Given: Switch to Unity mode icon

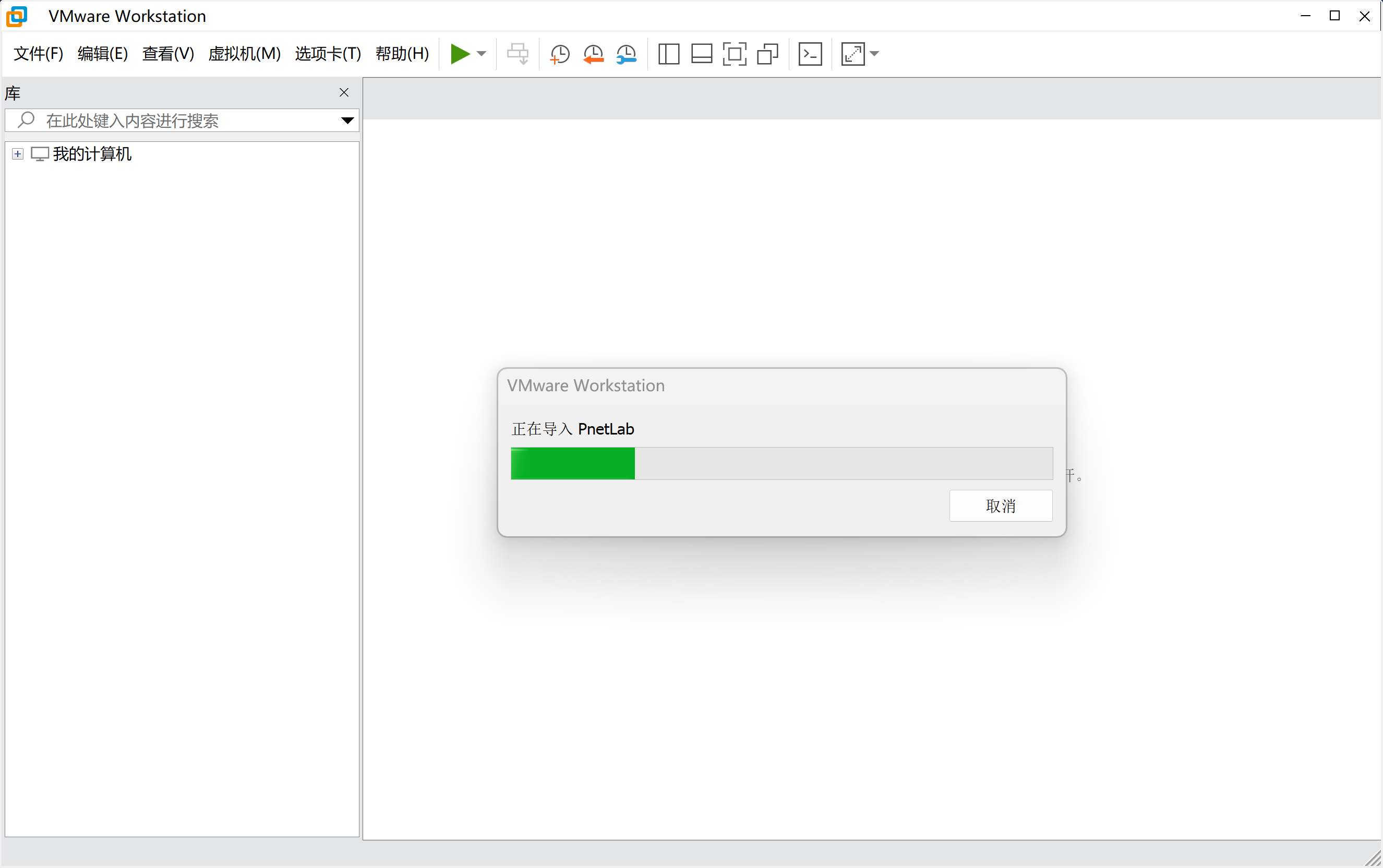Looking at the screenshot, I should tap(767, 54).
